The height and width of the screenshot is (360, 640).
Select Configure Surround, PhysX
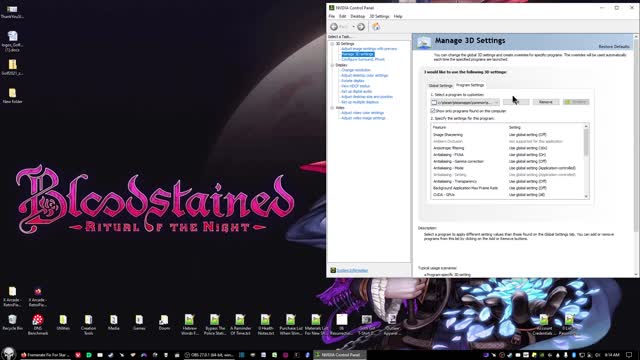[x=363, y=59]
